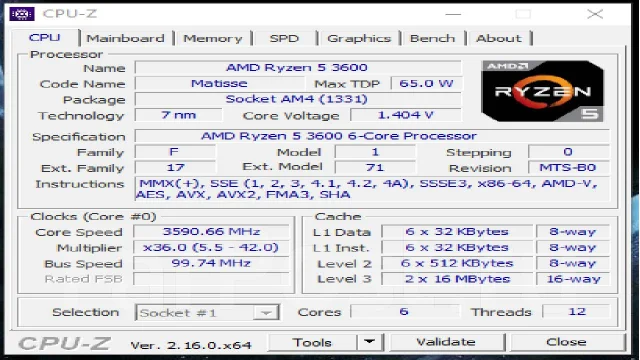Click the Level 2 8-way value
This screenshot has width=640, height=360.
573,263
